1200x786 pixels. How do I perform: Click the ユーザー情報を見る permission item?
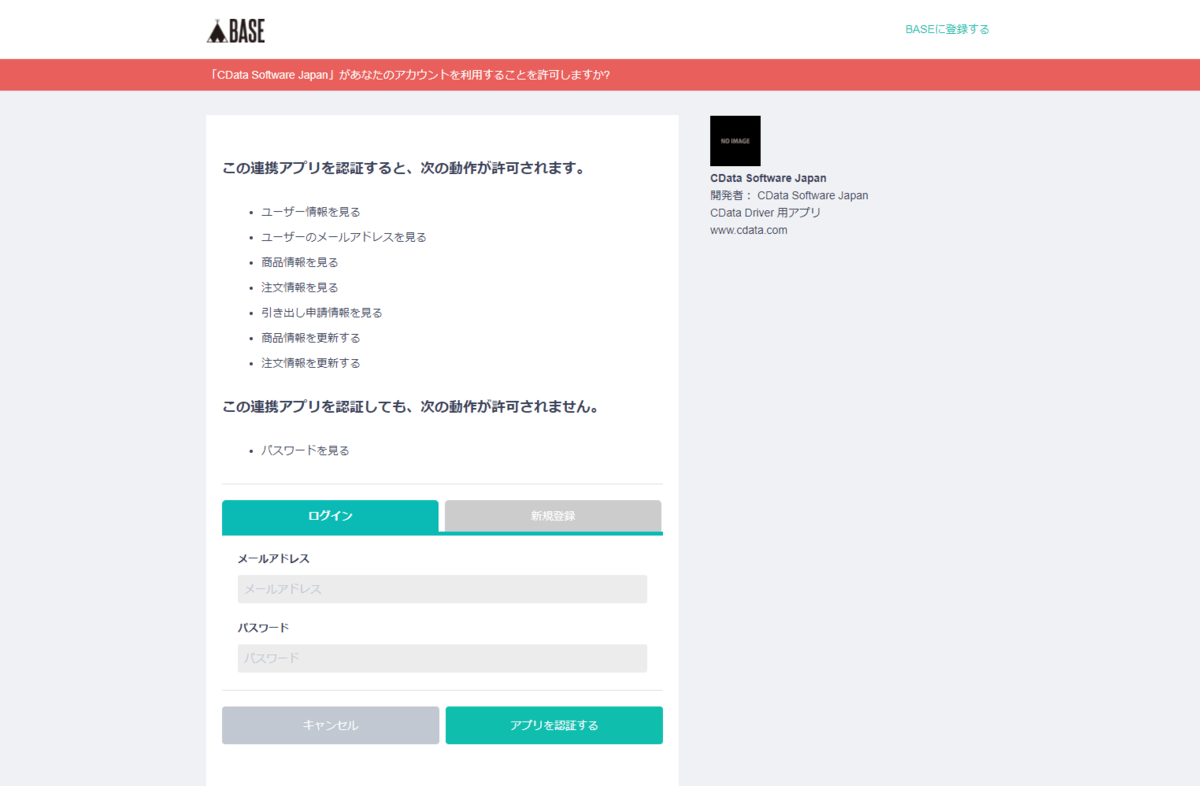311,212
